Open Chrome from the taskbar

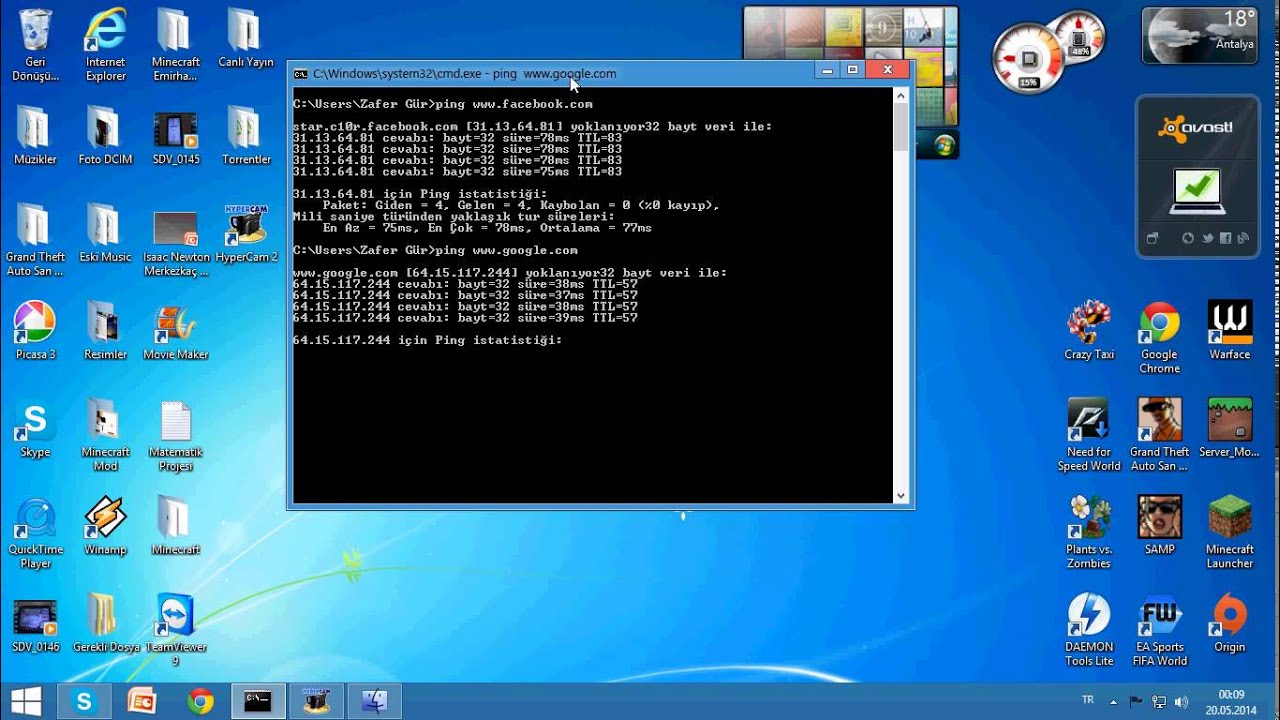200,702
